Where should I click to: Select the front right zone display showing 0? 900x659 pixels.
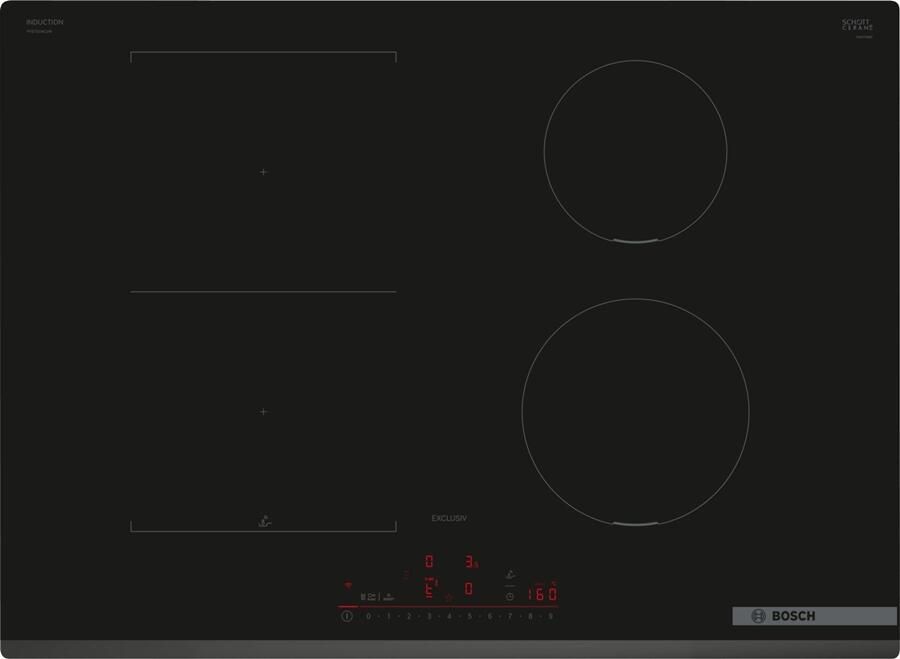[469, 588]
